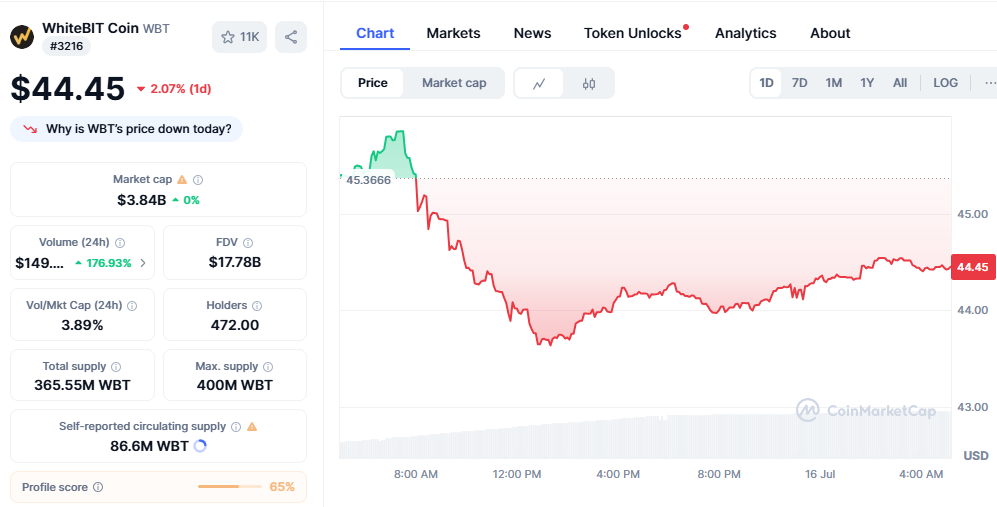Select the 7D time range

[x=799, y=83]
